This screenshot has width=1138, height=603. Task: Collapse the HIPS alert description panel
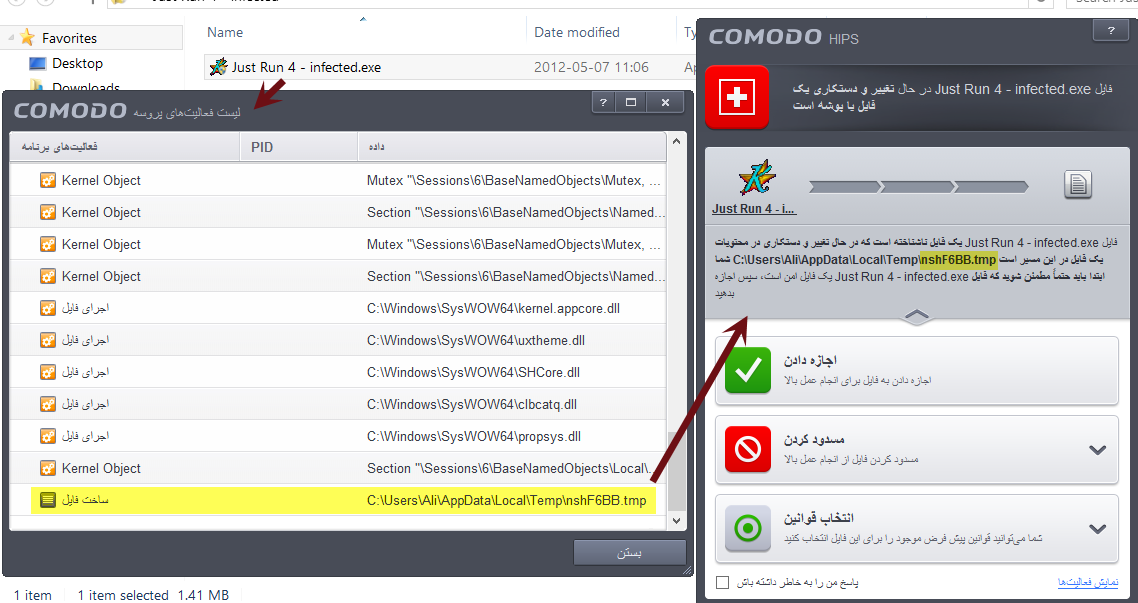tap(917, 316)
